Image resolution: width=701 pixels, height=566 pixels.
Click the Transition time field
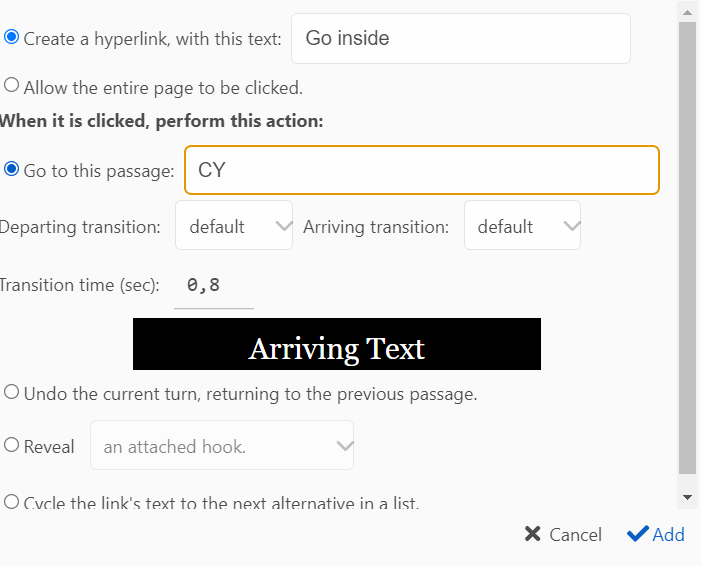(x=213, y=286)
